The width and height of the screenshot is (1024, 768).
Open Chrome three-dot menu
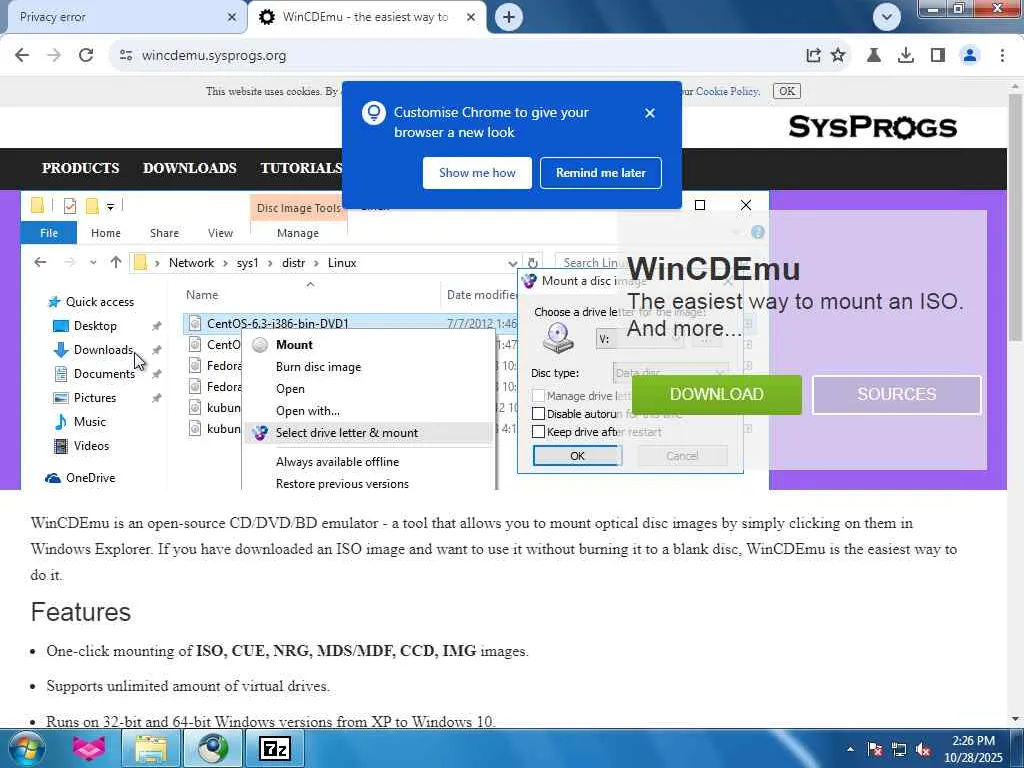(x=1002, y=56)
